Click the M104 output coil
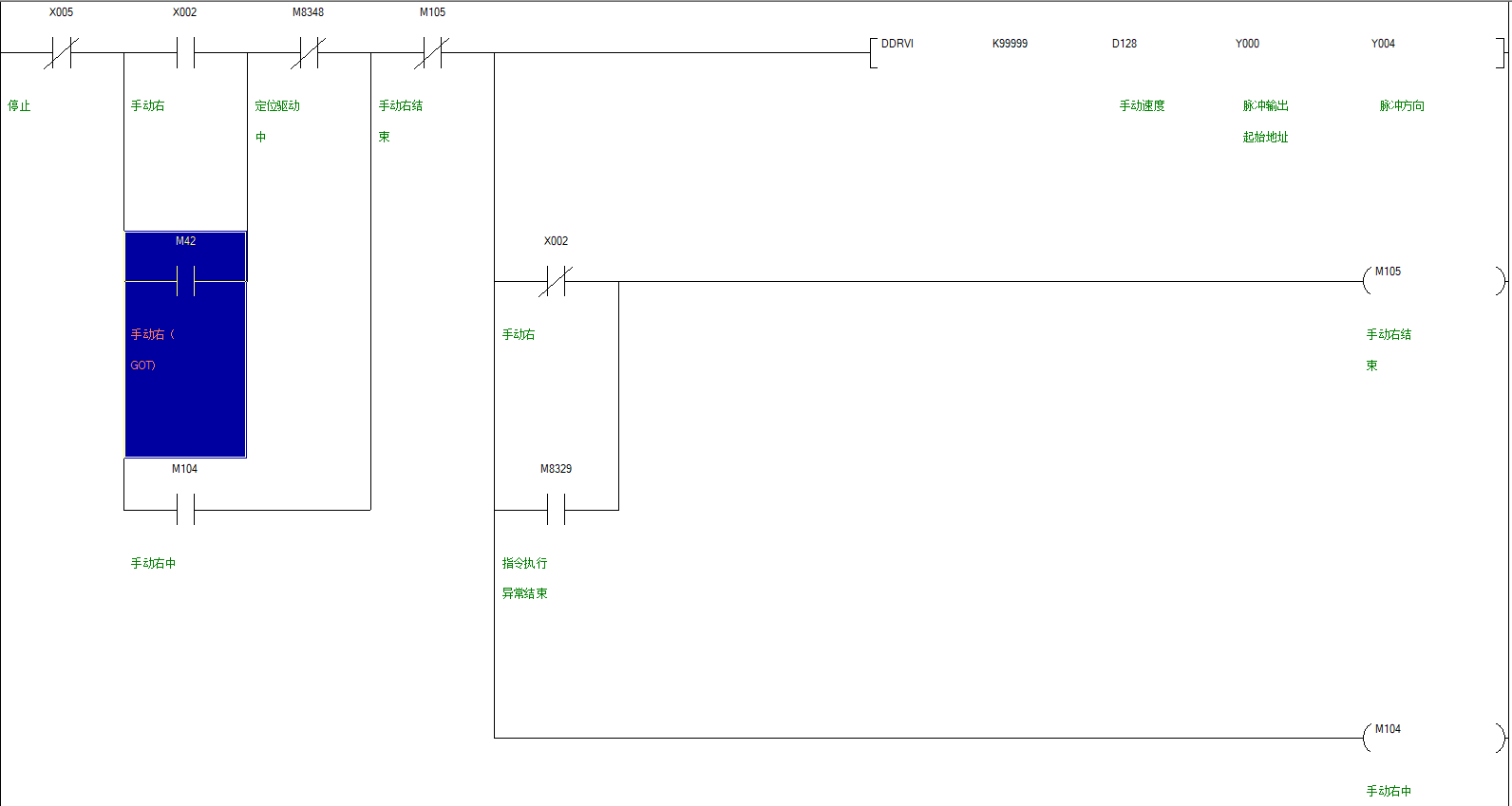 [1433, 738]
